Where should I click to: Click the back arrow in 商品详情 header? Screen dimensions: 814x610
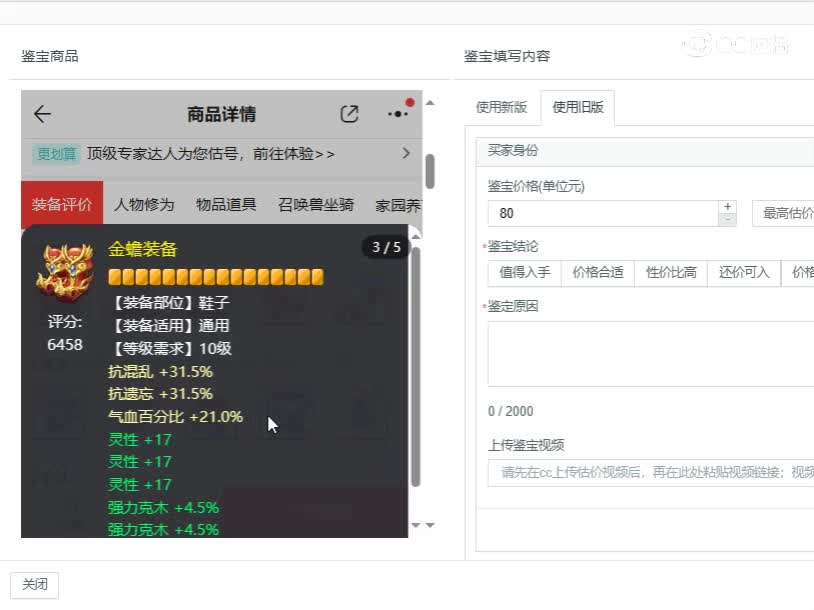42,114
